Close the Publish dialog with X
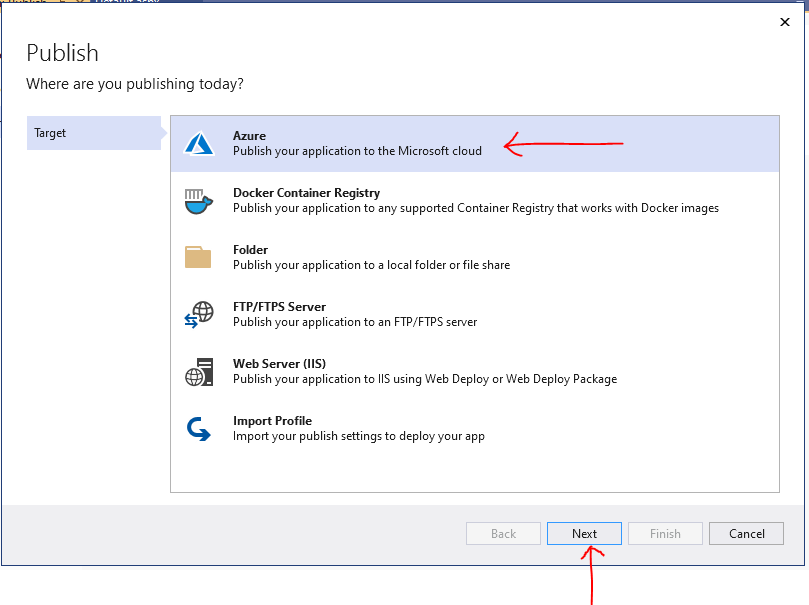The width and height of the screenshot is (809, 605). (x=785, y=22)
